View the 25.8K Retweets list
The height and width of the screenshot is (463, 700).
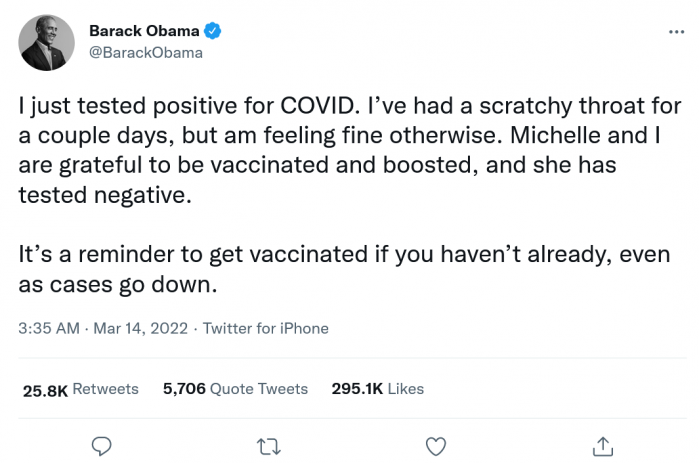point(81,389)
